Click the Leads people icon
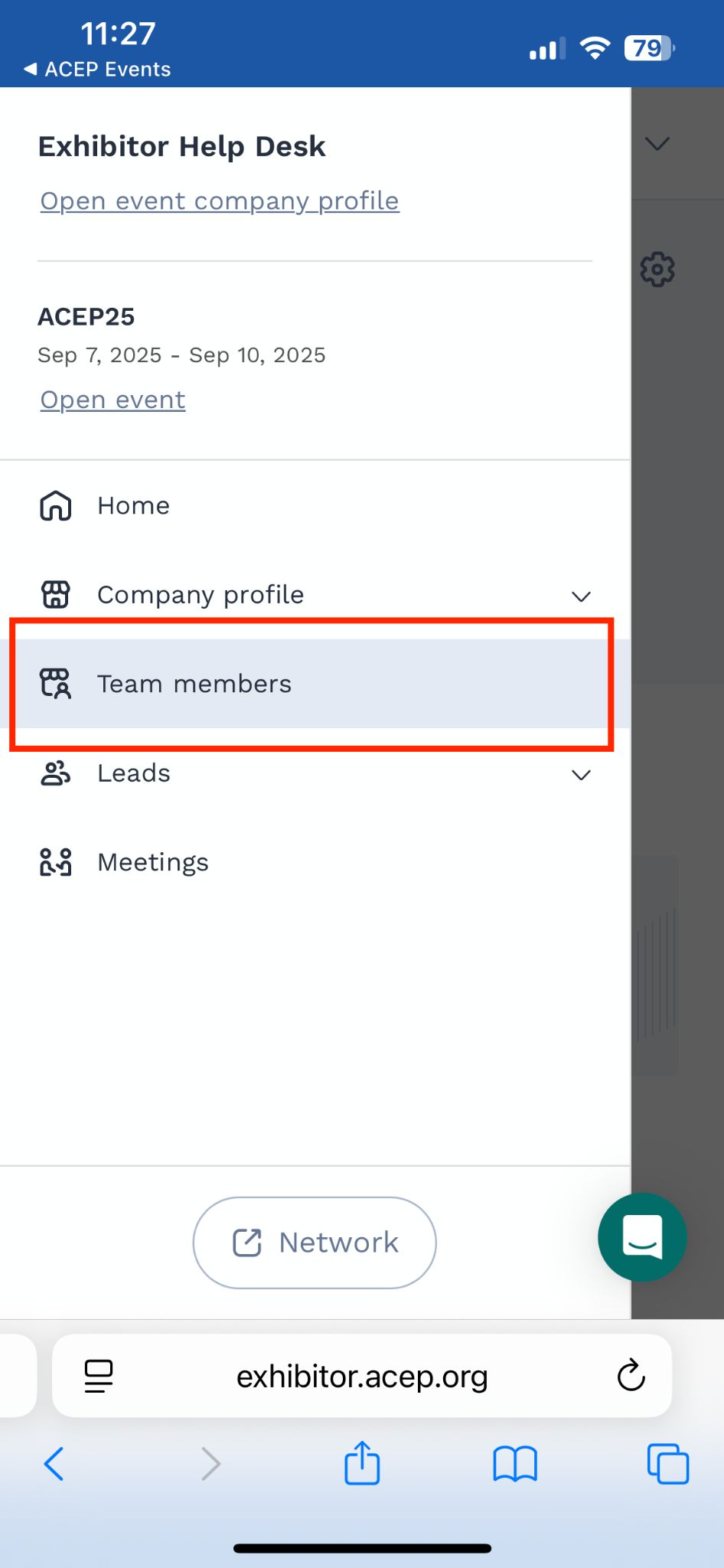This screenshot has width=724, height=1568. (x=54, y=773)
